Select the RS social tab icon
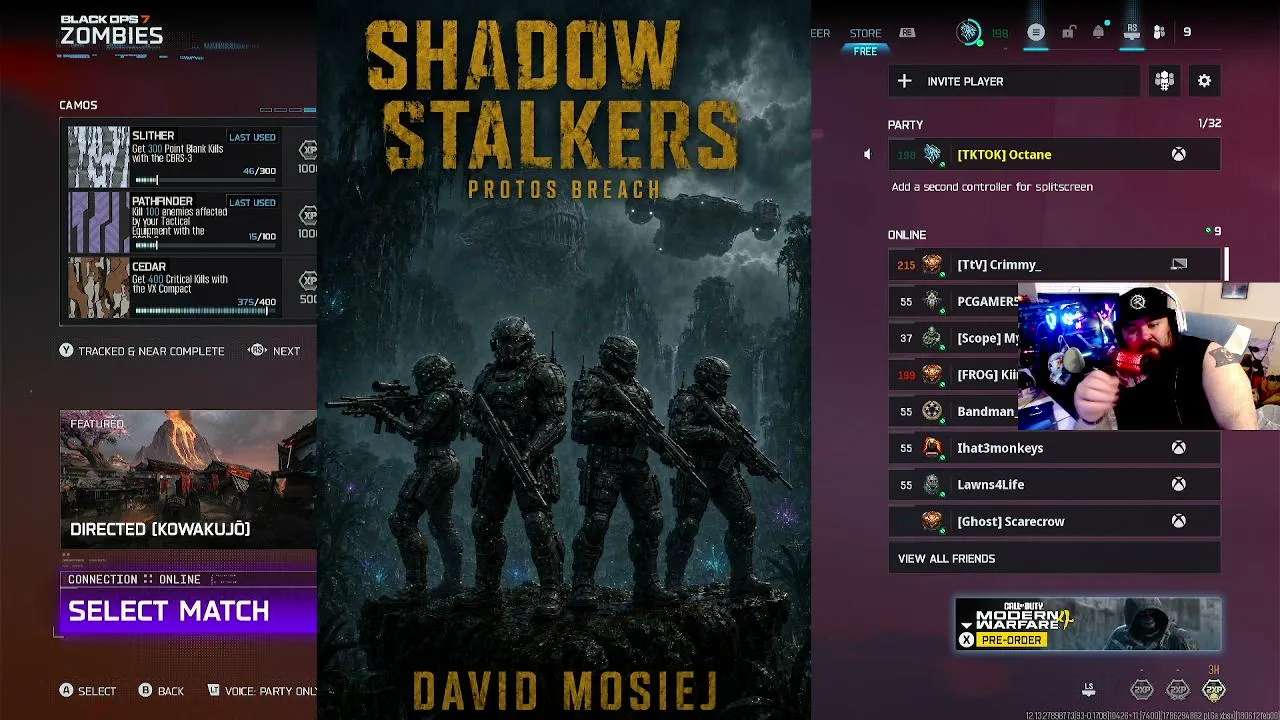Screen dimensions: 1280x720 pyautogui.click(x=1132, y=32)
